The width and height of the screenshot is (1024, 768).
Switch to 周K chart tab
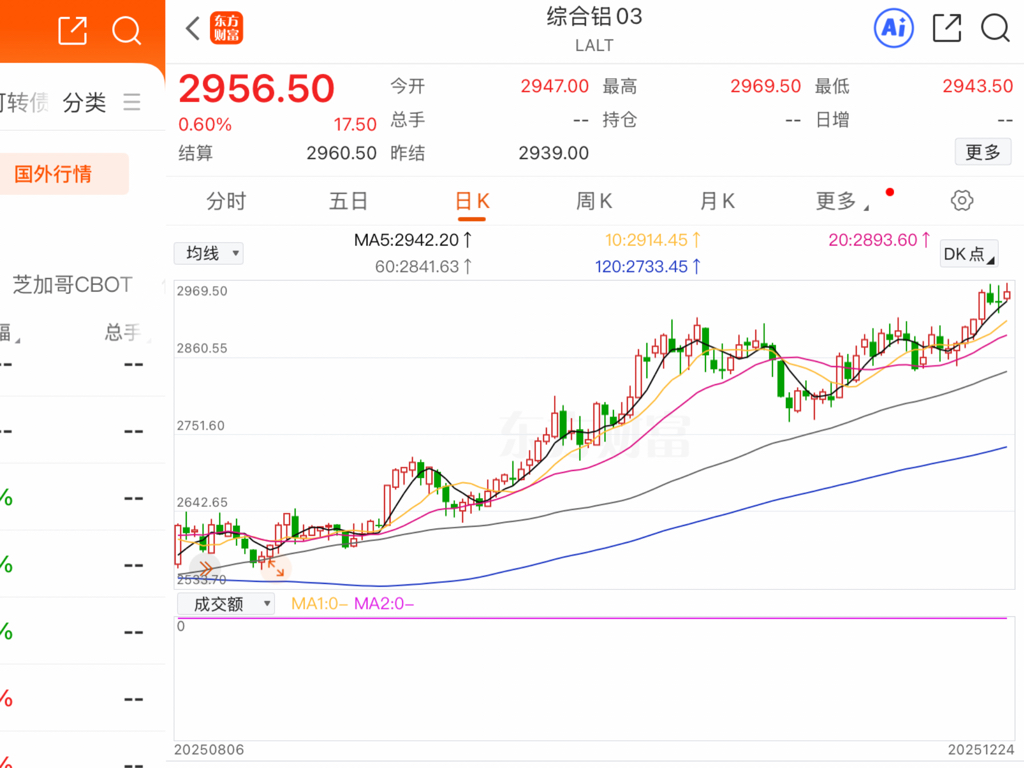(x=594, y=201)
